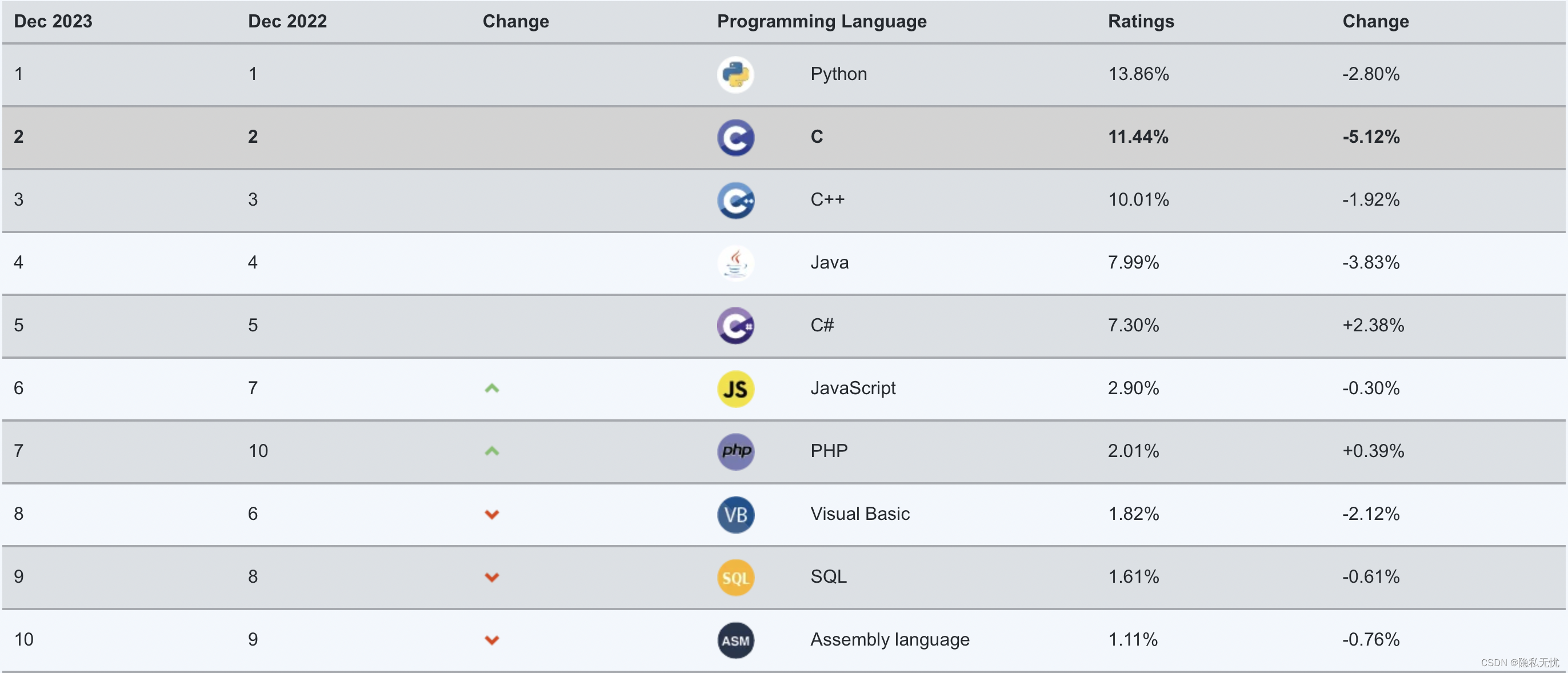Click the yellow JS logo icon
This screenshot has height=673, width=1568.
click(x=735, y=389)
